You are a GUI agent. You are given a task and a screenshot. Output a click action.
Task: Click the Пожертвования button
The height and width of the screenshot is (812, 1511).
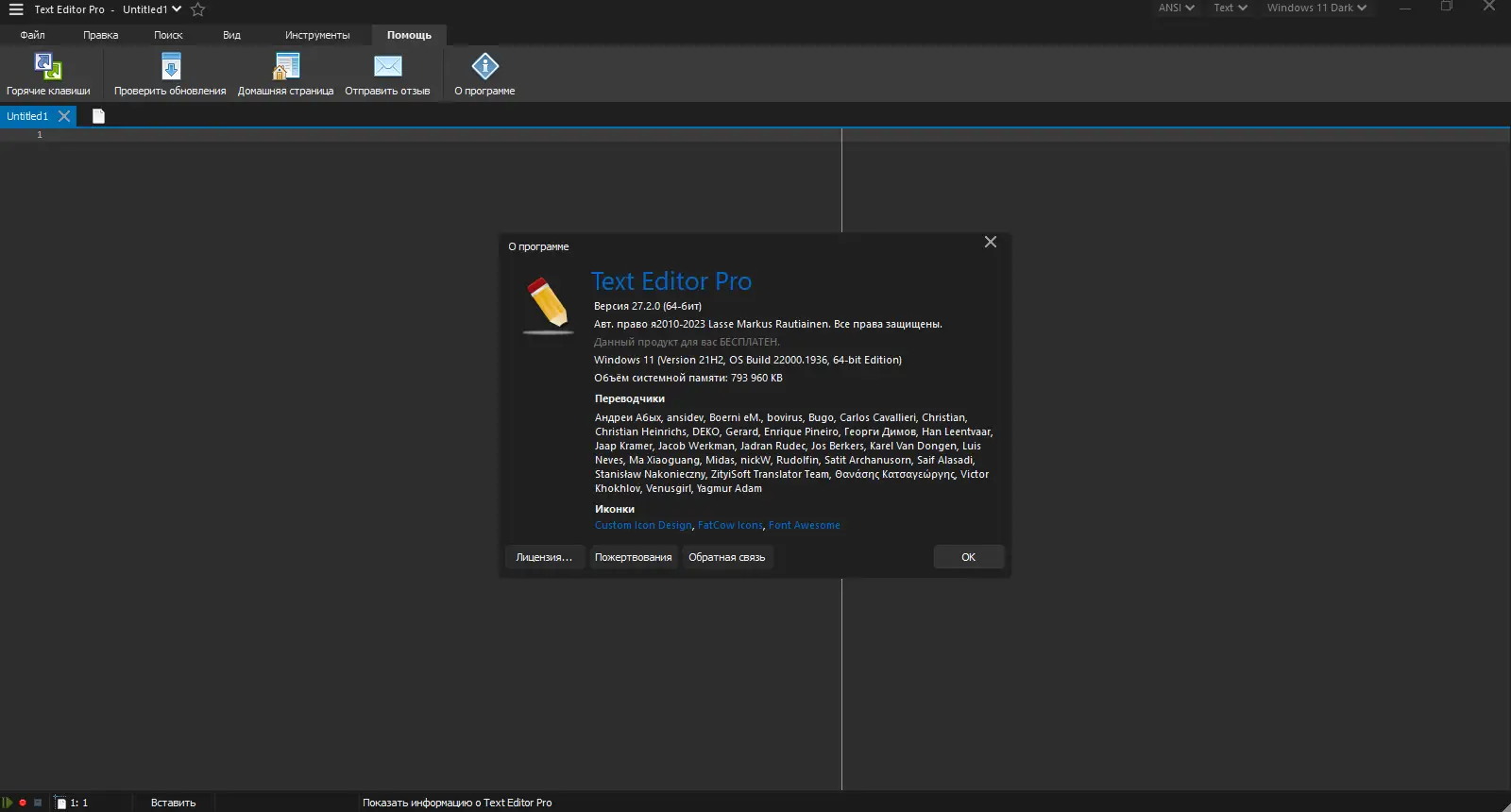pos(633,557)
